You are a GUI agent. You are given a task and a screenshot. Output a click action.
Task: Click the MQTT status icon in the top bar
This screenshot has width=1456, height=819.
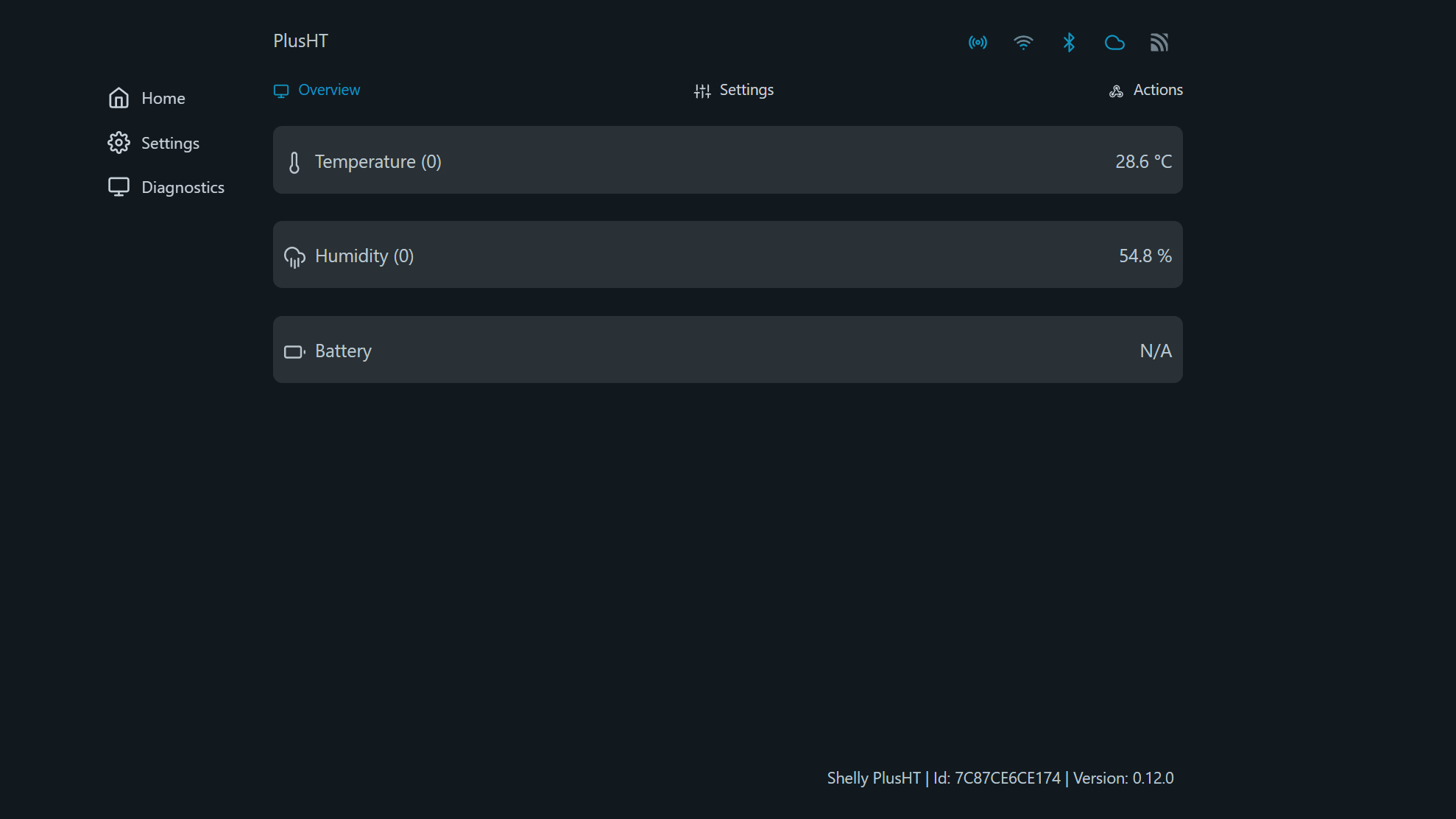pyautogui.click(x=1159, y=42)
